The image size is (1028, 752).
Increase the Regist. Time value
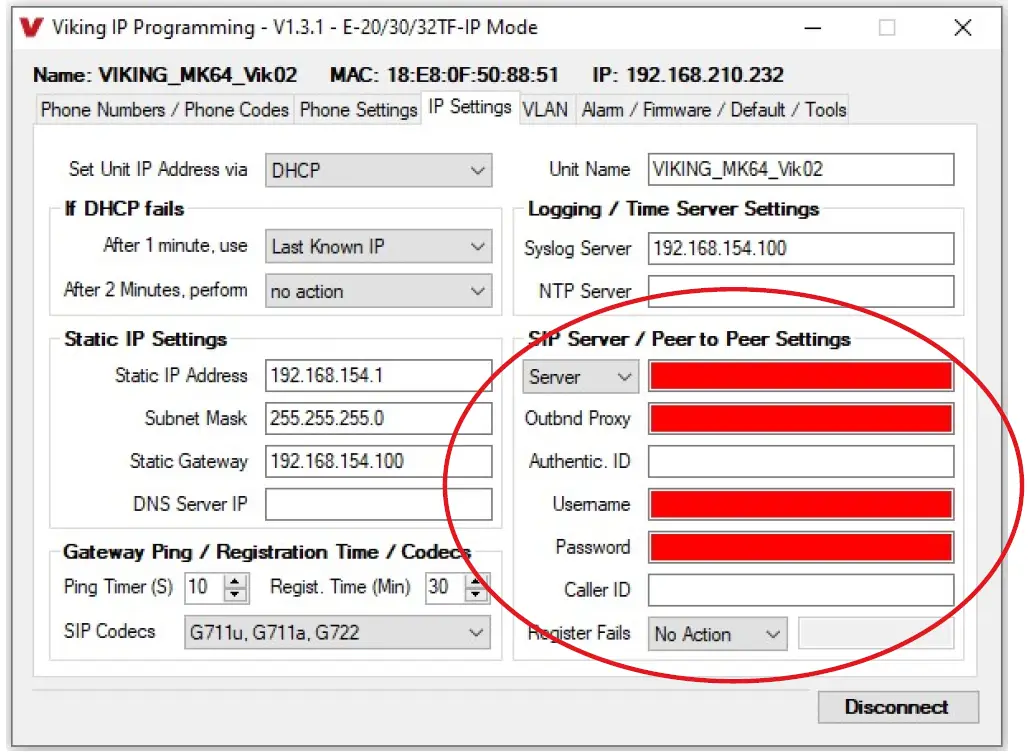(476, 580)
